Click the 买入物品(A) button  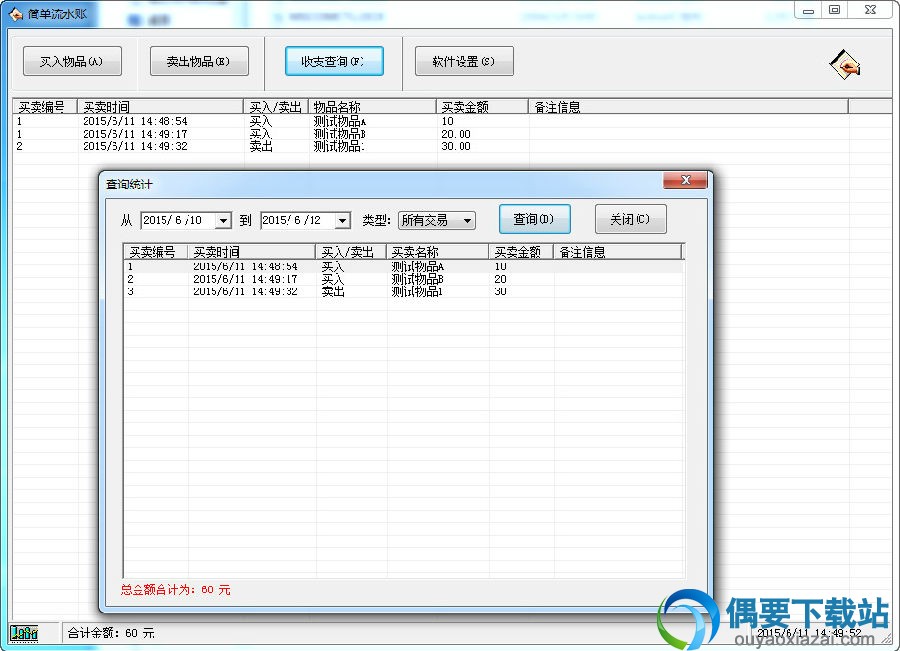[x=72, y=61]
